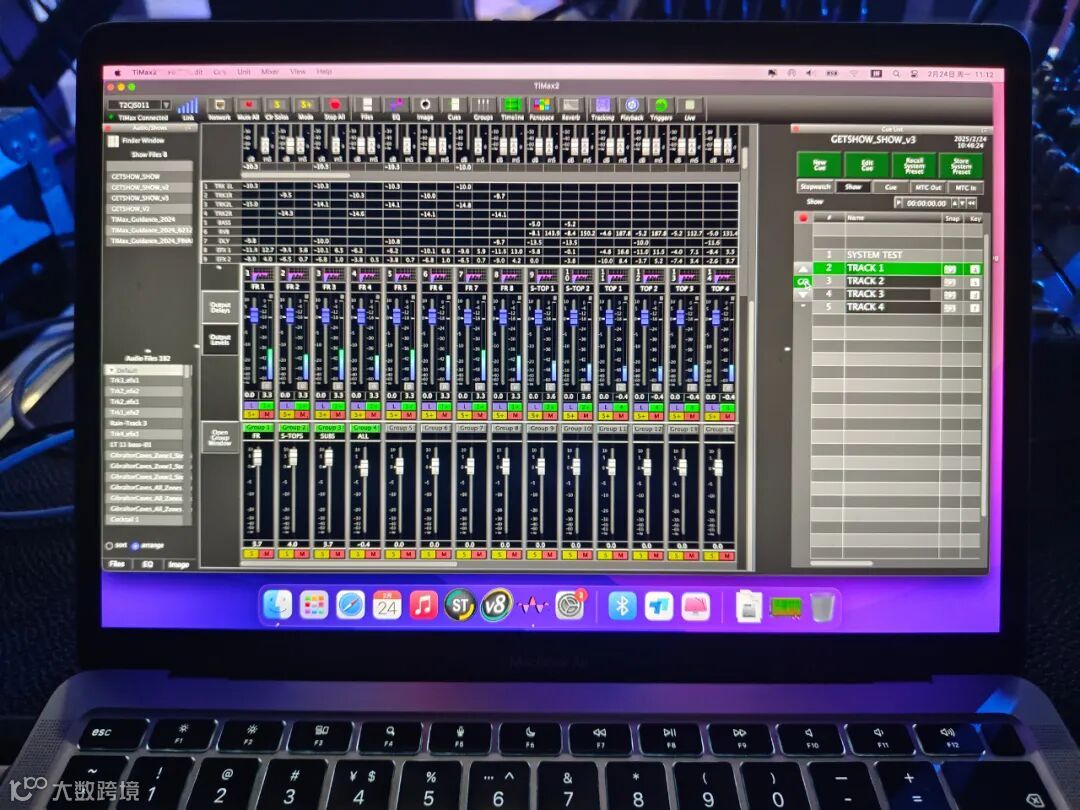Step the timecode up arrow

coord(955,203)
